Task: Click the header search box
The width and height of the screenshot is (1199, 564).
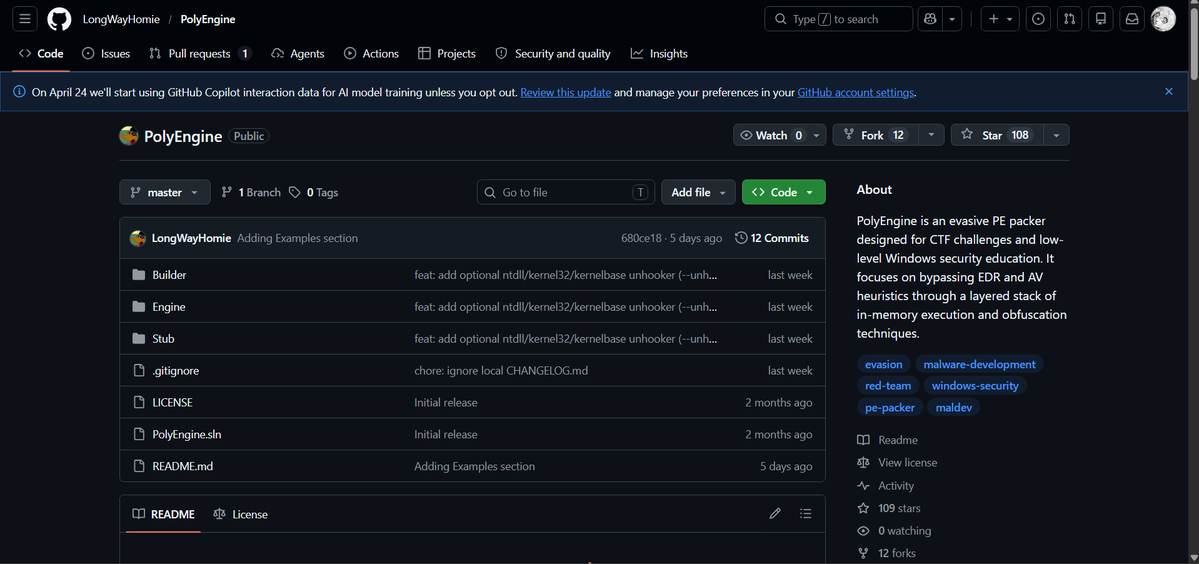Action: pyautogui.click(x=838, y=19)
